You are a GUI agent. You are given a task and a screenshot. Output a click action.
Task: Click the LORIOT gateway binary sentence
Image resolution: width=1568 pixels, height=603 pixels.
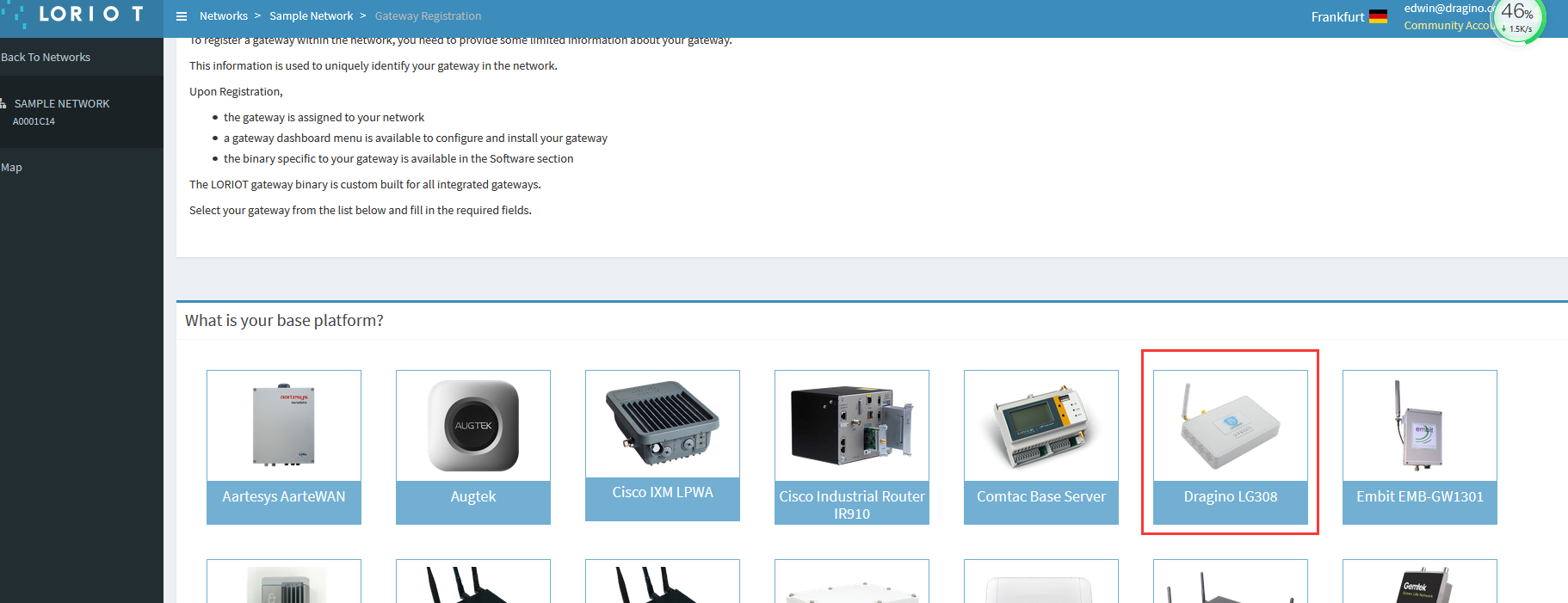(365, 185)
